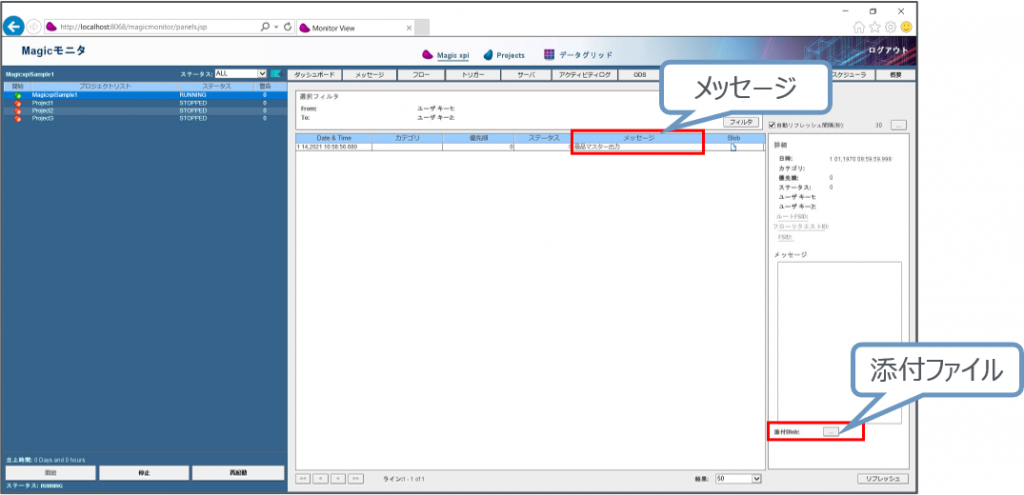Click the red status icon for Project1
1024x495 pixels.
pos(18,103)
